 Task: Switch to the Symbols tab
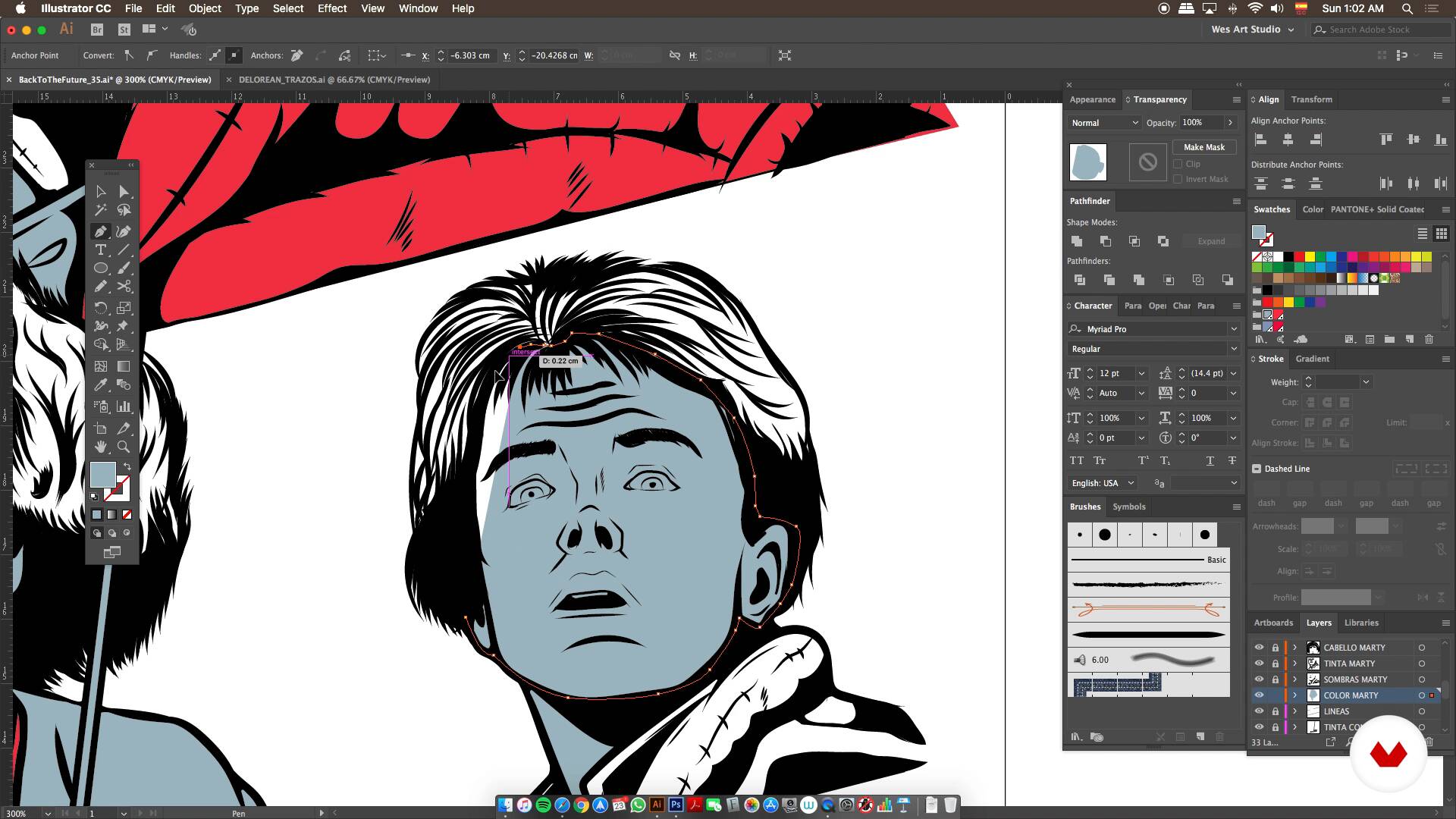click(x=1128, y=507)
